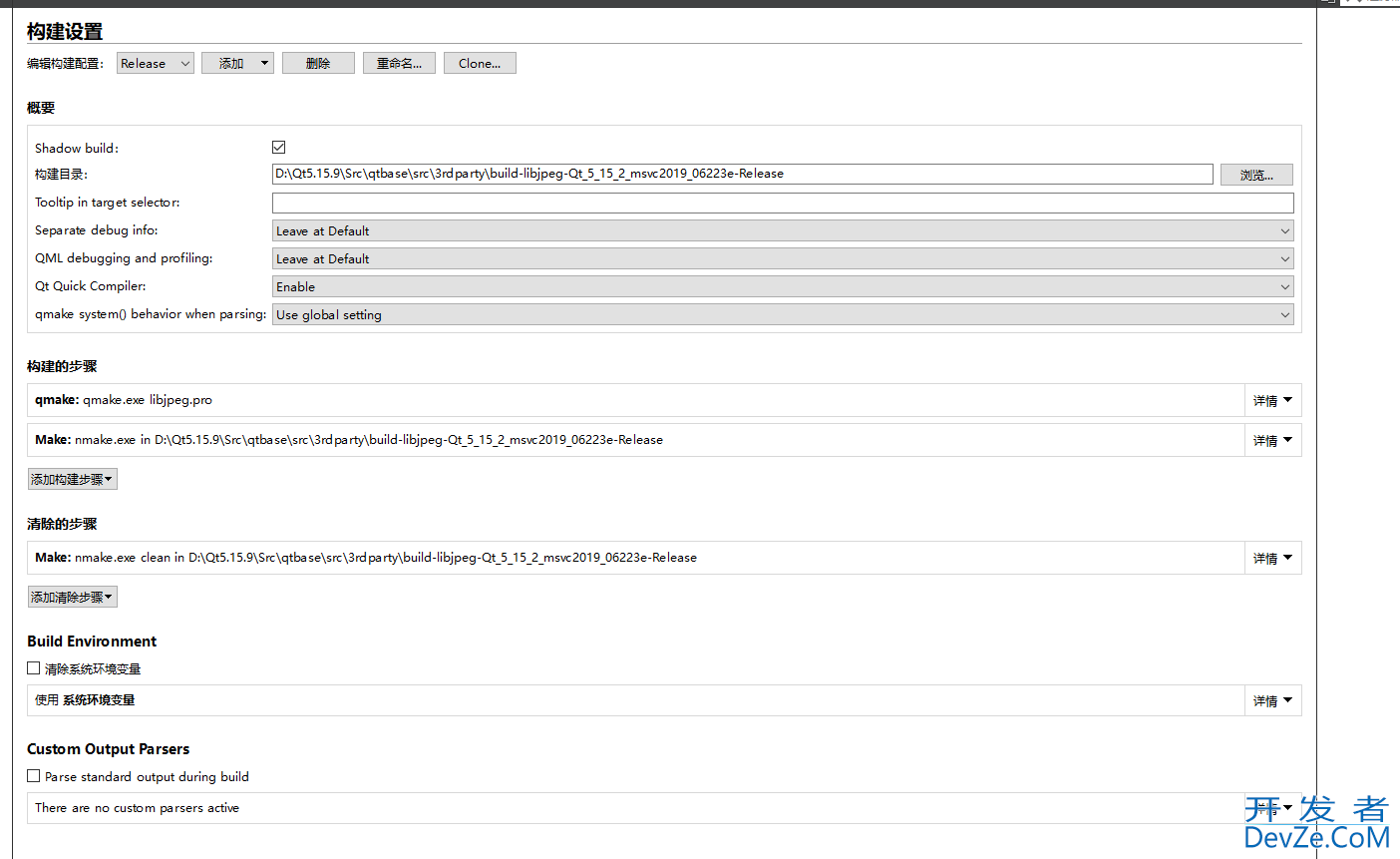Open the Release build configuration dropdown

tap(155, 63)
